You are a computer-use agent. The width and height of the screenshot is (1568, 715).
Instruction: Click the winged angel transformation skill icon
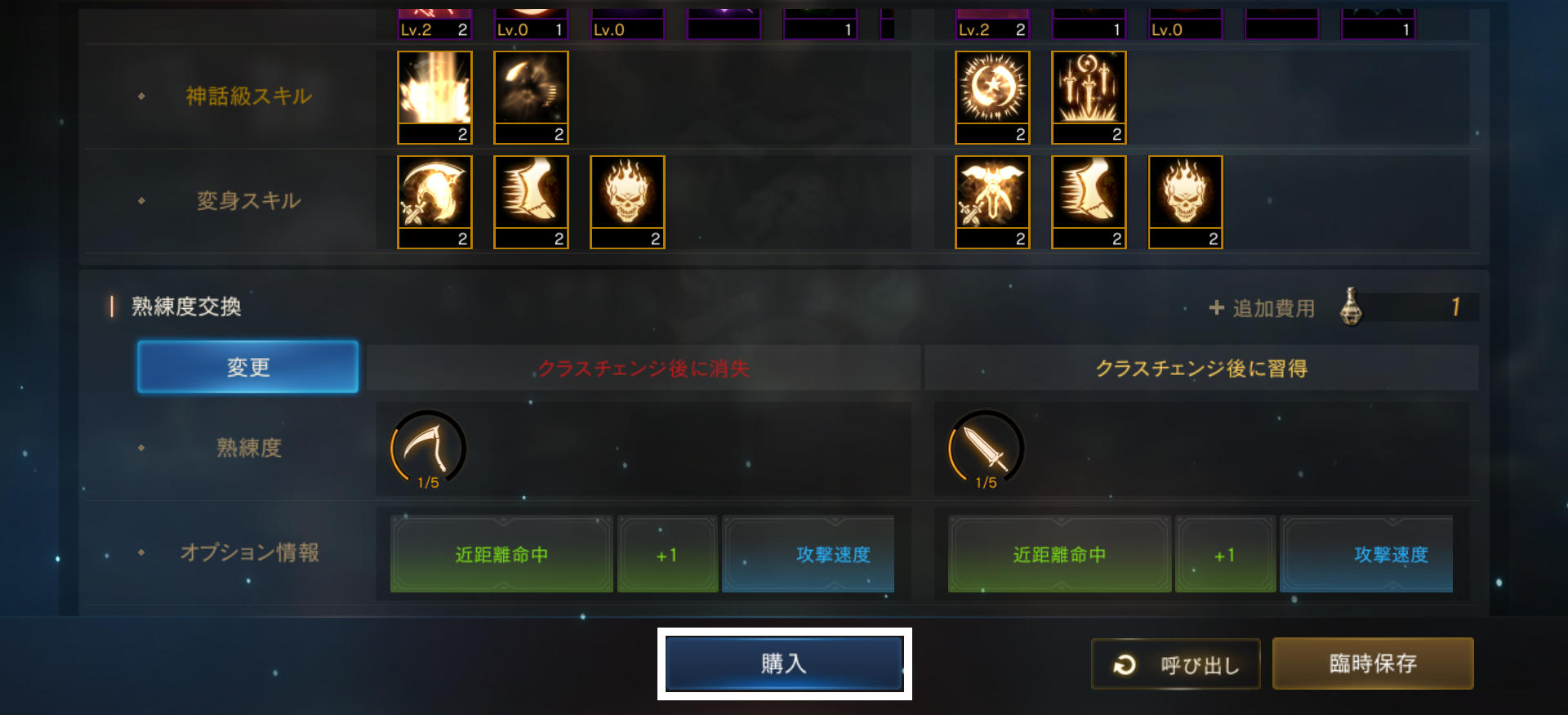pos(992,202)
